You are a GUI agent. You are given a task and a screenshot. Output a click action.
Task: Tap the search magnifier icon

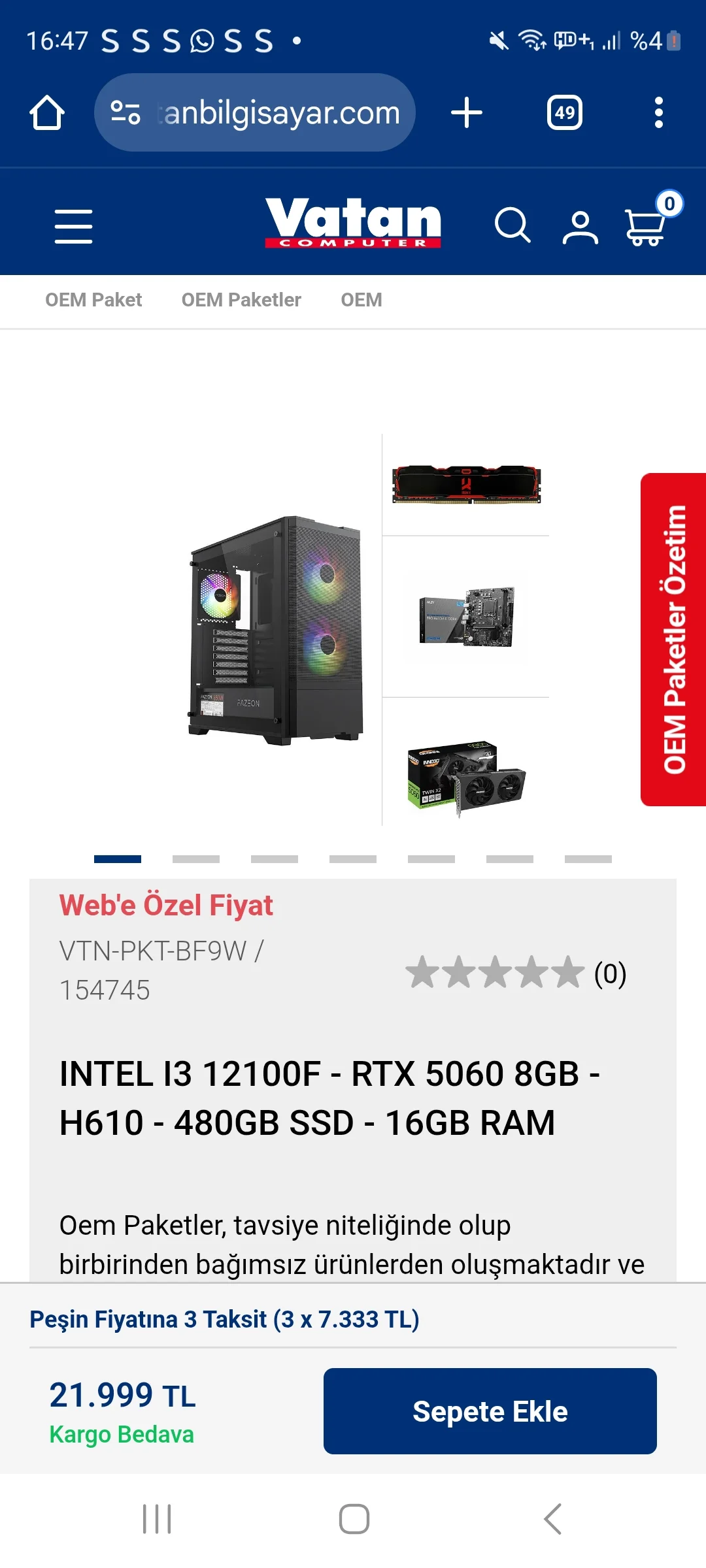[513, 226]
